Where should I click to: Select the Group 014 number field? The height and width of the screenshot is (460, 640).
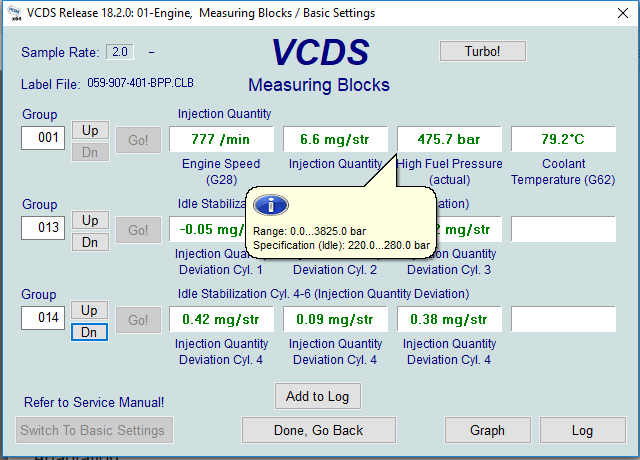click(x=43, y=318)
